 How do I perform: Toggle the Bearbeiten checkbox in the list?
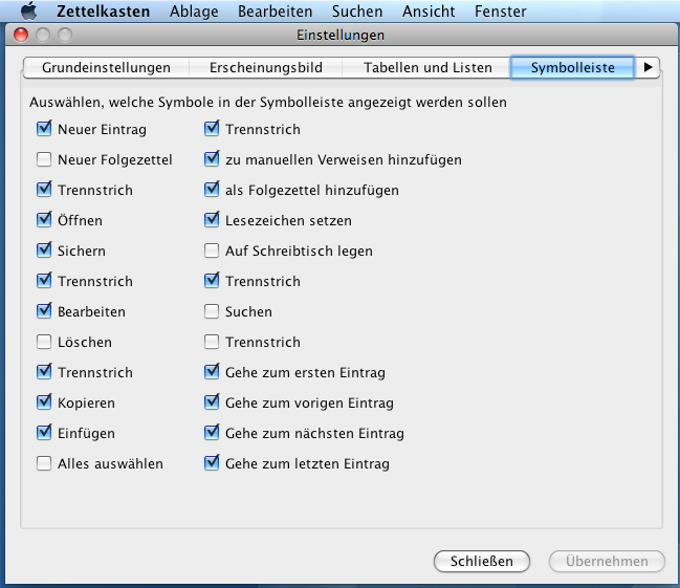pos(44,311)
